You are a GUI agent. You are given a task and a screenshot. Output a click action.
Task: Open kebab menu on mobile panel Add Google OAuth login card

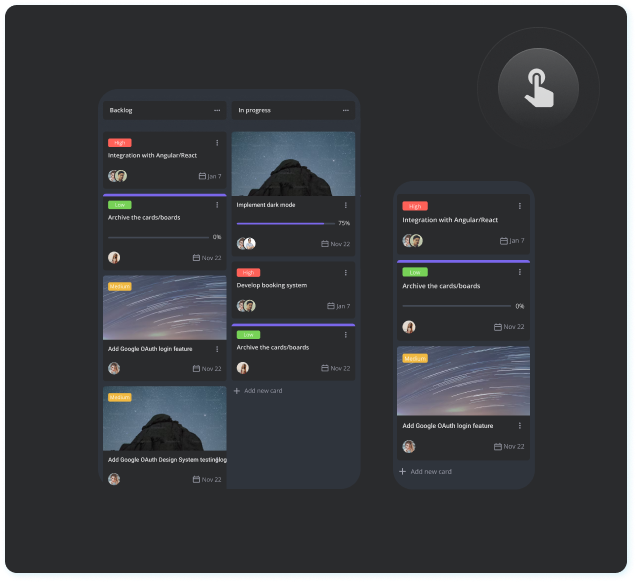520,425
